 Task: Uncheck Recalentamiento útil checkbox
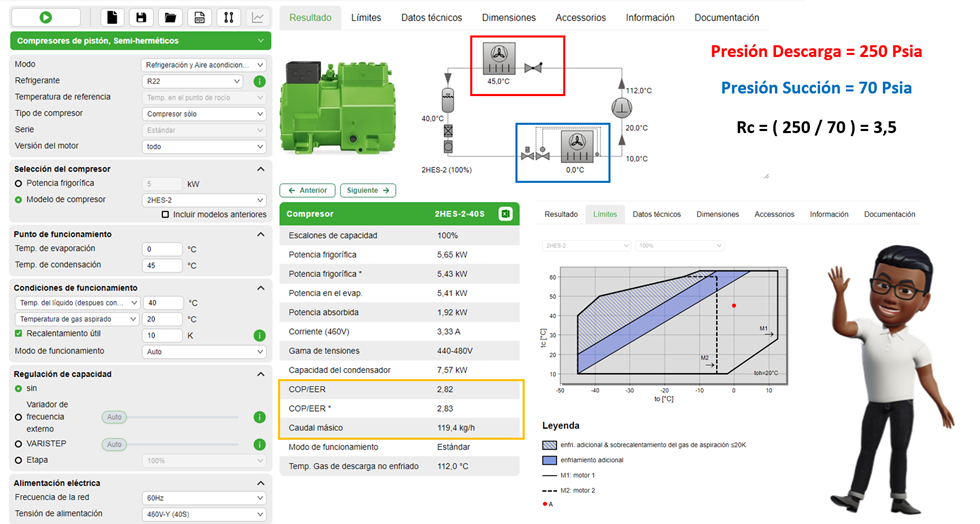click(18, 334)
